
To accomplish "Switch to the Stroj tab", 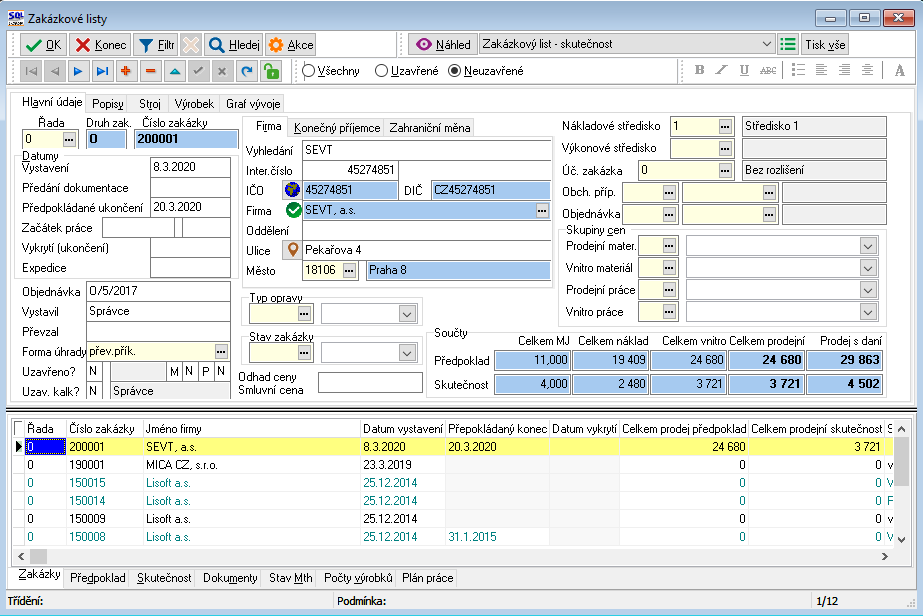I will [148, 104].
